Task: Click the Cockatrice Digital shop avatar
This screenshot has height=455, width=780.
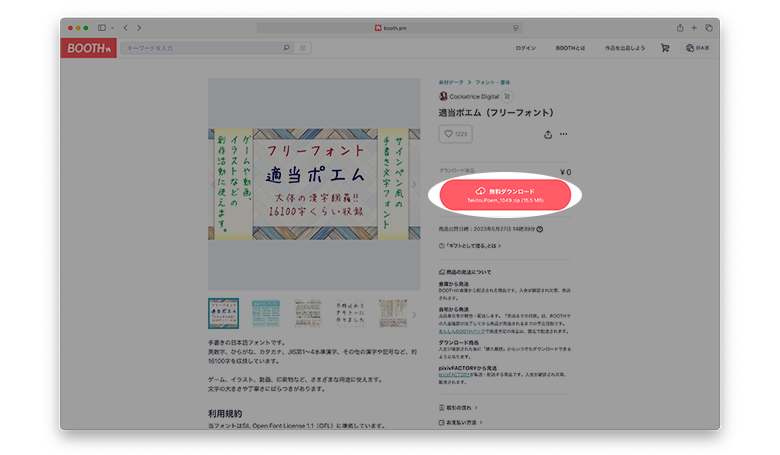Action: pyautogui.click(x=443, y=96)
